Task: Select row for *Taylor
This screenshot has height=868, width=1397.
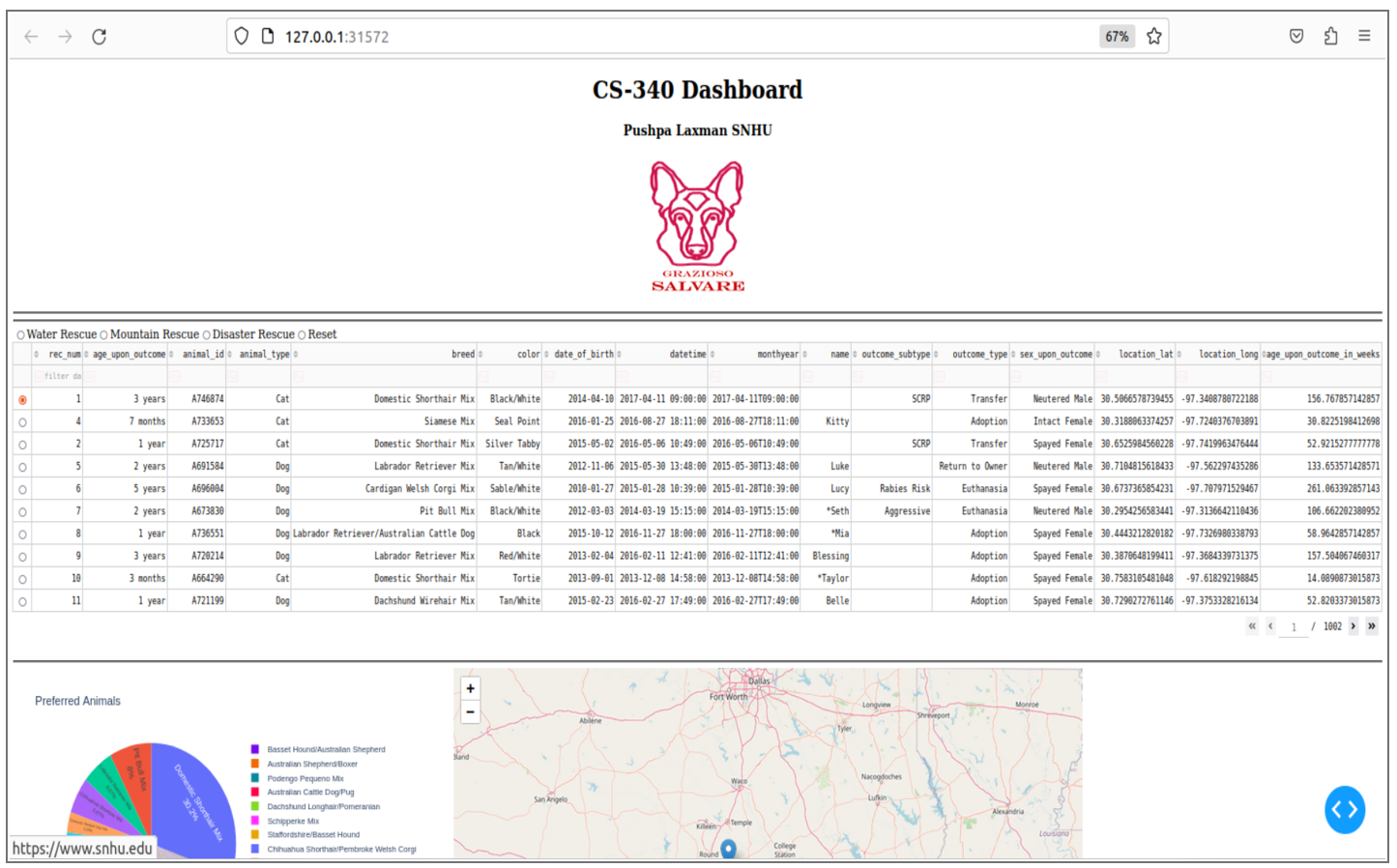Action: point(22,579)
